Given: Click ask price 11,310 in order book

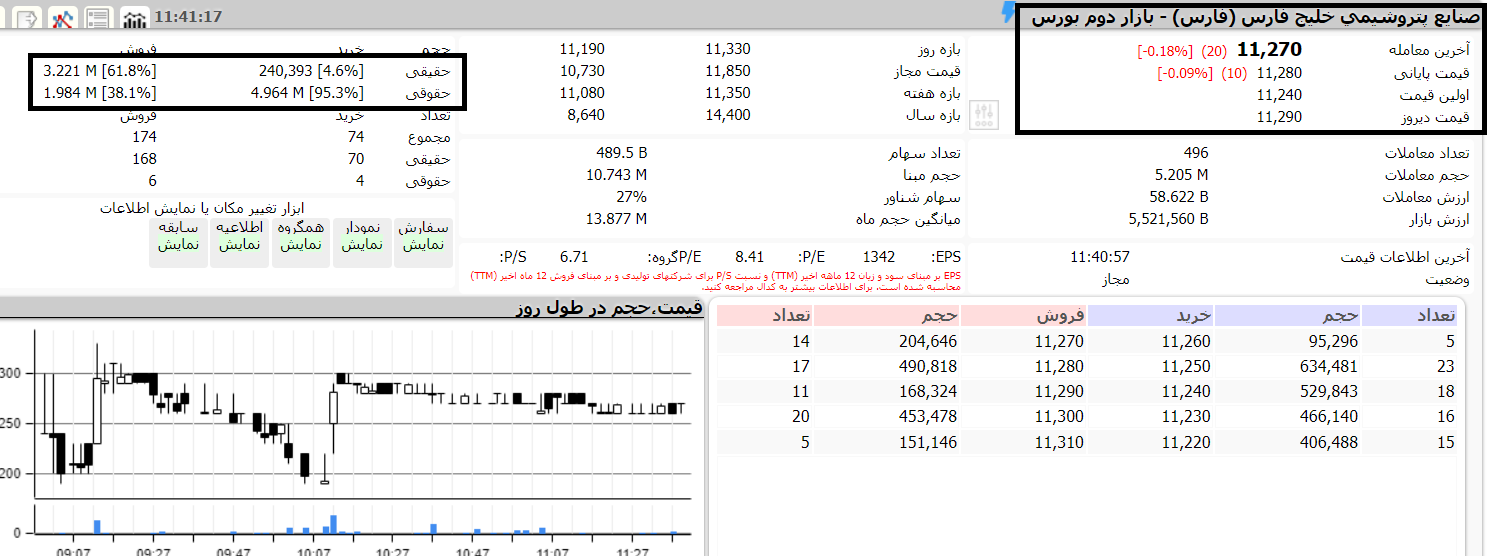Looking at the screenshot, I should coord(1060,442).
